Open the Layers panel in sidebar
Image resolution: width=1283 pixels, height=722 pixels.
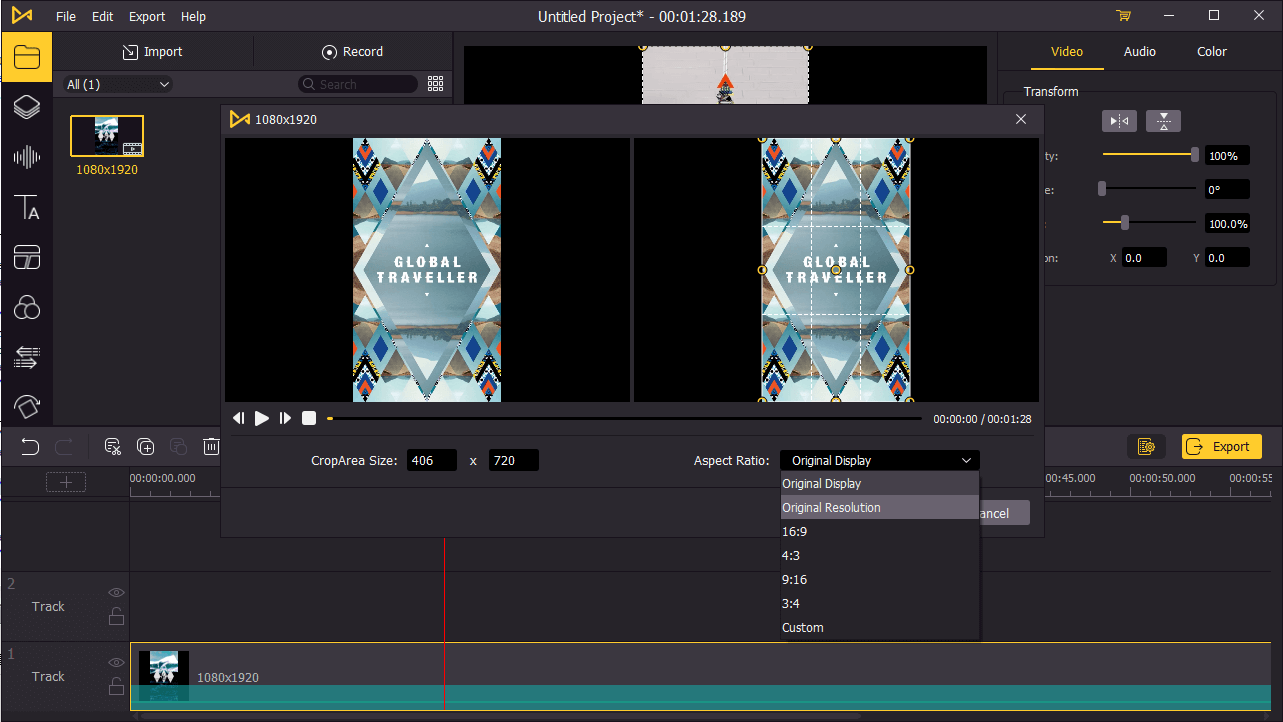(27, 107)
